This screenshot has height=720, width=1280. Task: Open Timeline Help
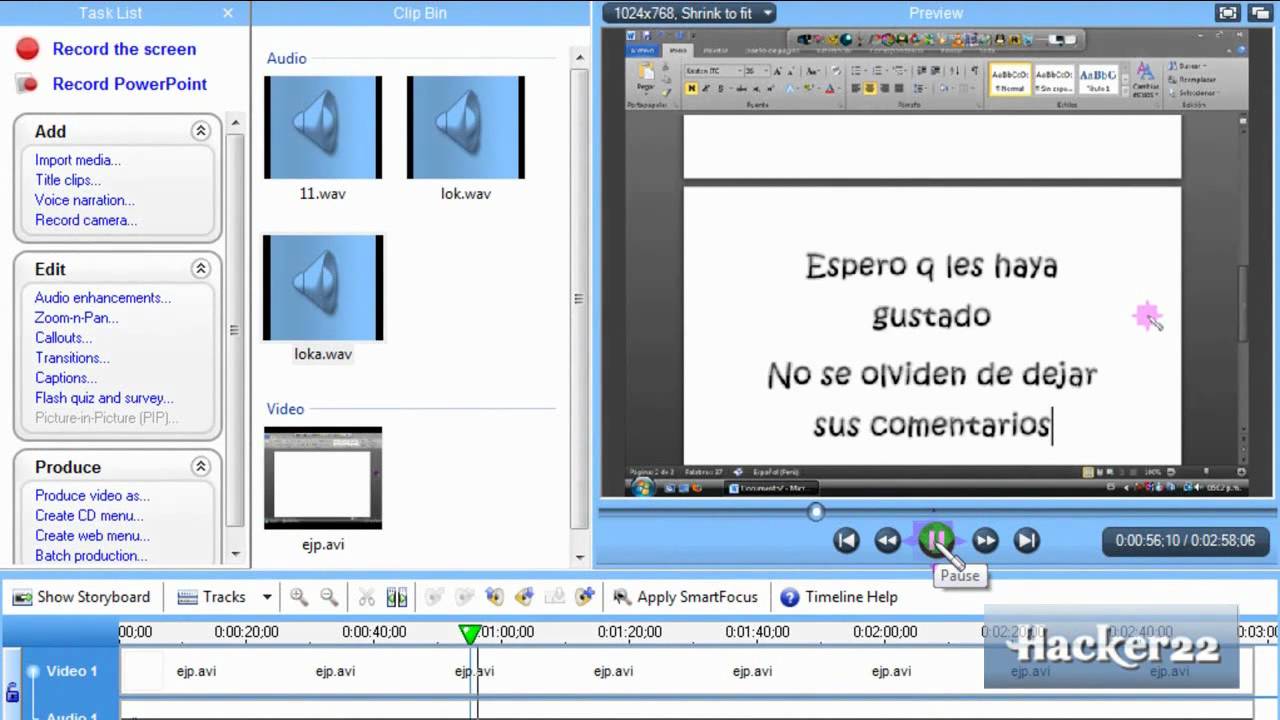point(839,597)
